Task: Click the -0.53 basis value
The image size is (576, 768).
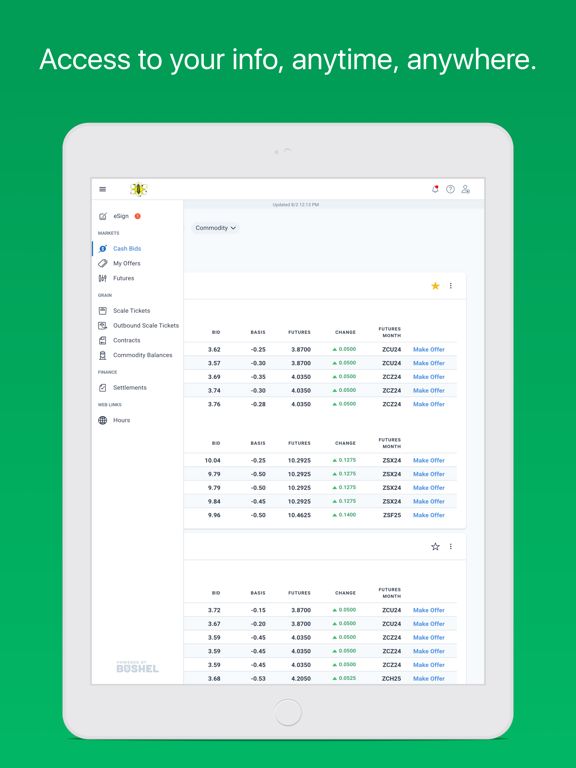Action: 258,679
